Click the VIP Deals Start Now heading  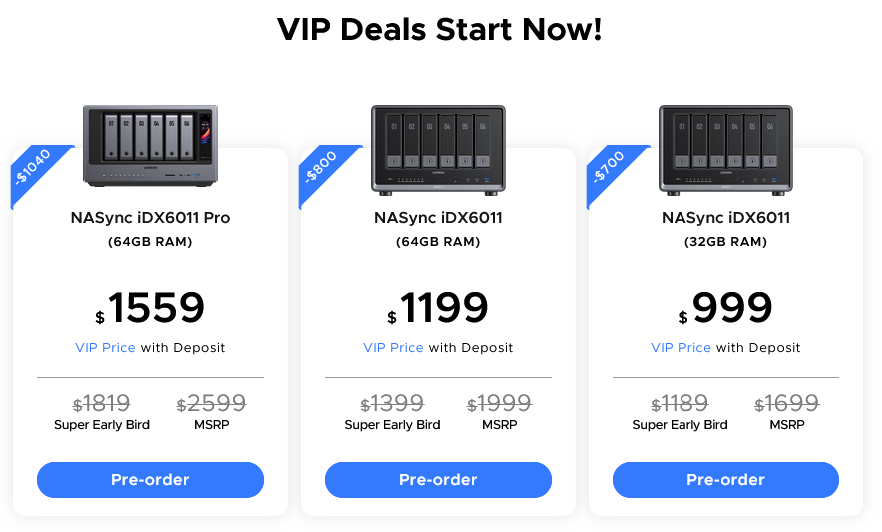coord(440,29)
